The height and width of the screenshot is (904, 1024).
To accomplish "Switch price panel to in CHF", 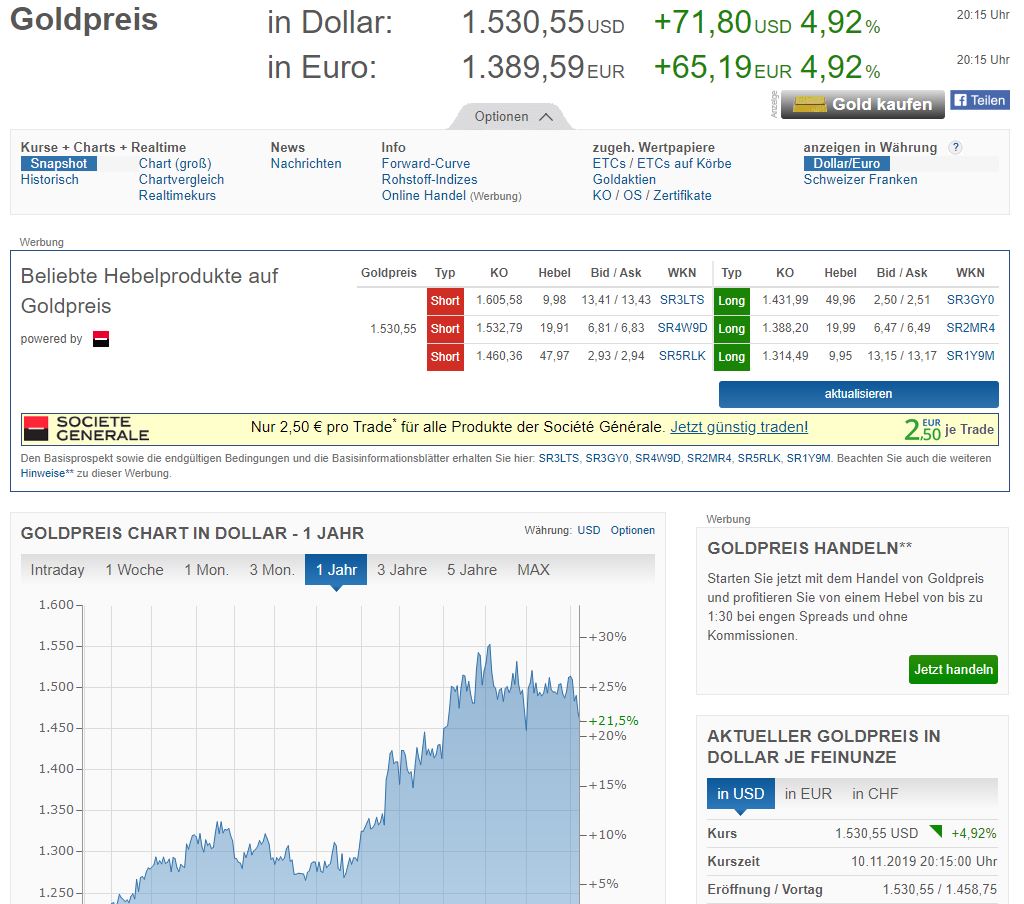I will click(x=875, y=794).
